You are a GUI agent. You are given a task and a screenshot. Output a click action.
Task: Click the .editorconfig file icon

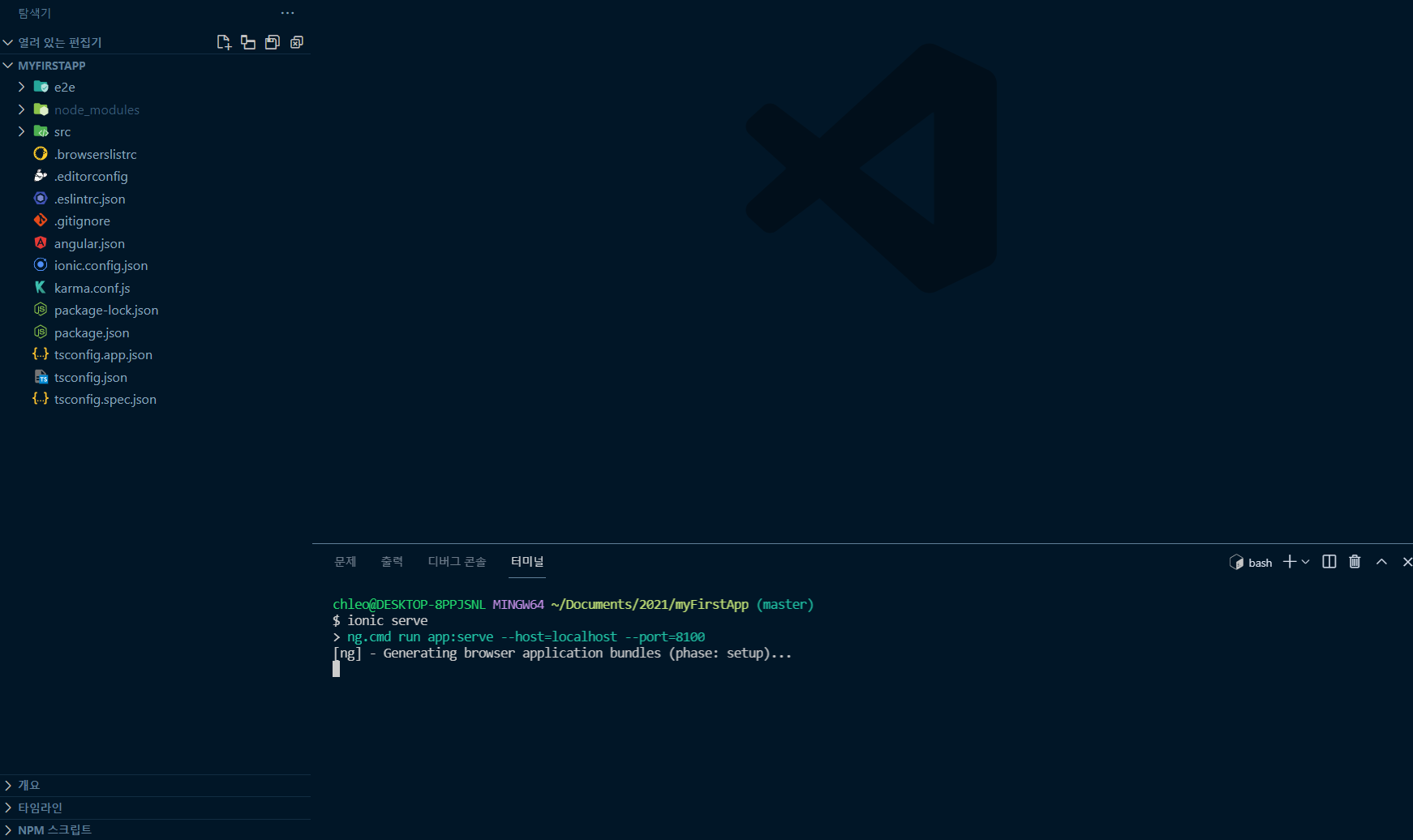[41, 176]
